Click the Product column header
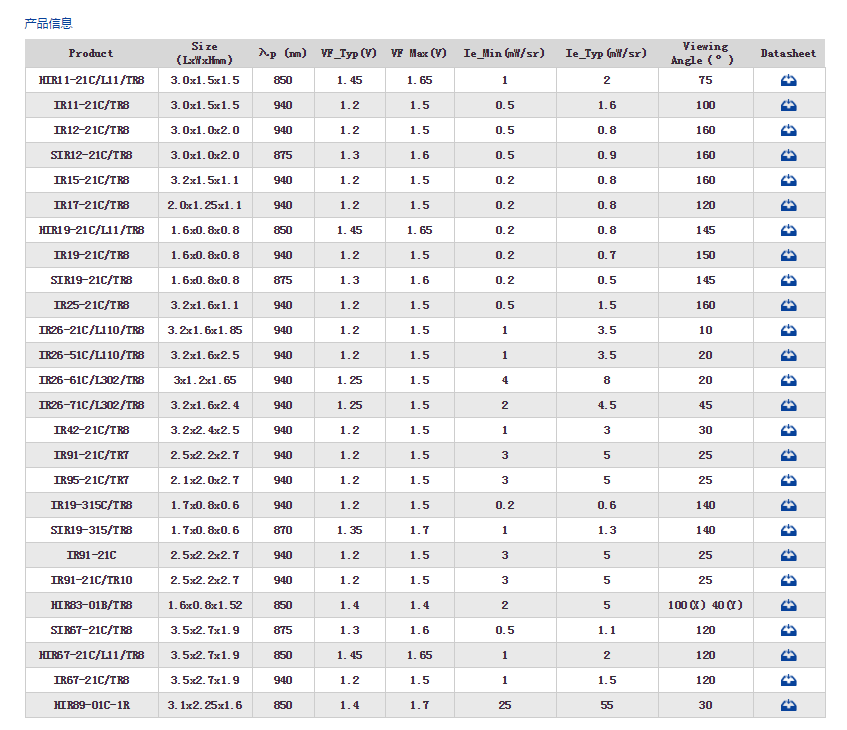The image size is (847, 730). (x=91, y=53)
